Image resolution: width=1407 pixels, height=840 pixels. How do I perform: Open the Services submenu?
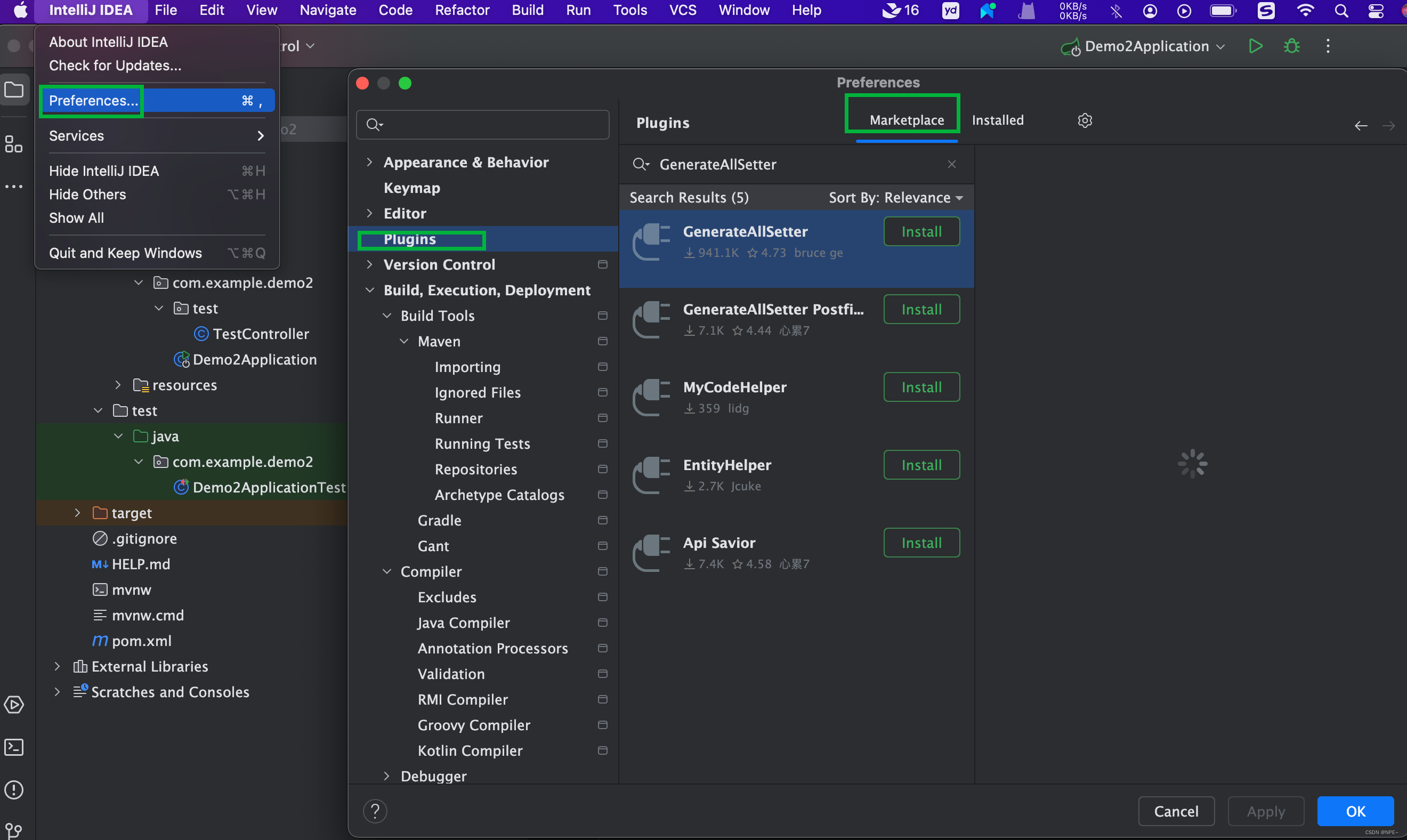[157, 136]
